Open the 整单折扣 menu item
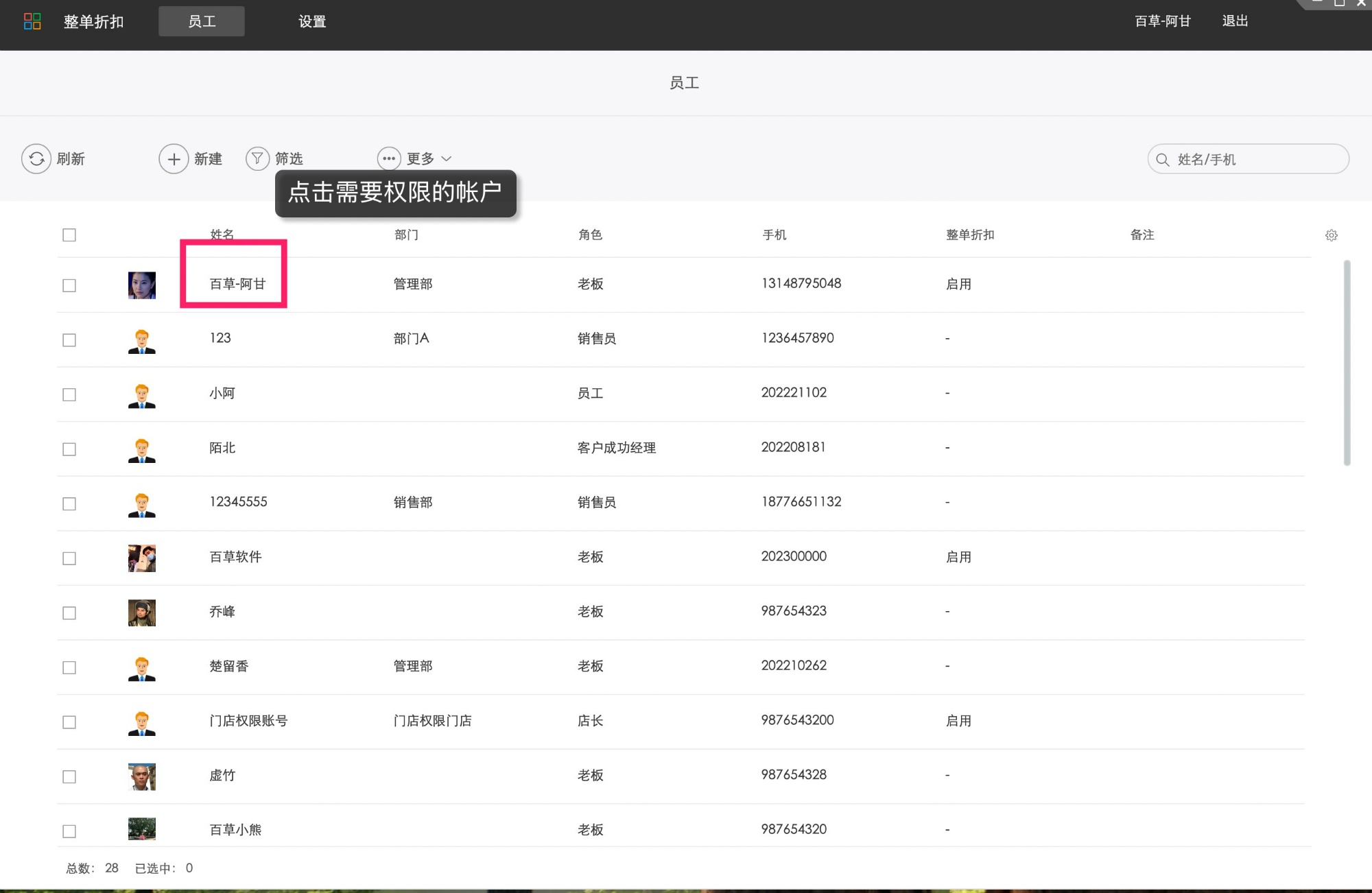The width and height of the screenshot is (1372, 893). click(93, 21)
